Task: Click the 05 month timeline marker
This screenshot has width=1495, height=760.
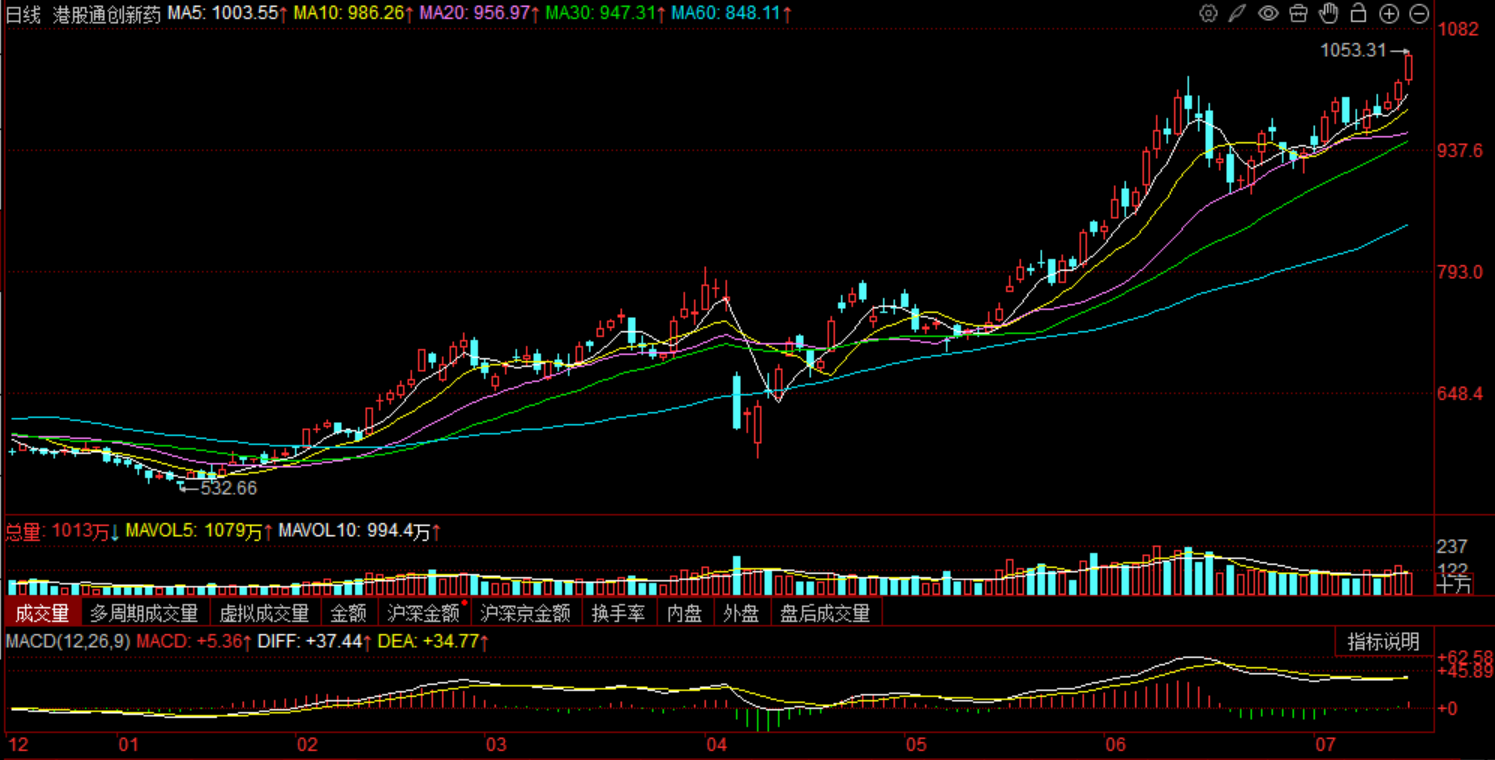Action: point(915,745)
